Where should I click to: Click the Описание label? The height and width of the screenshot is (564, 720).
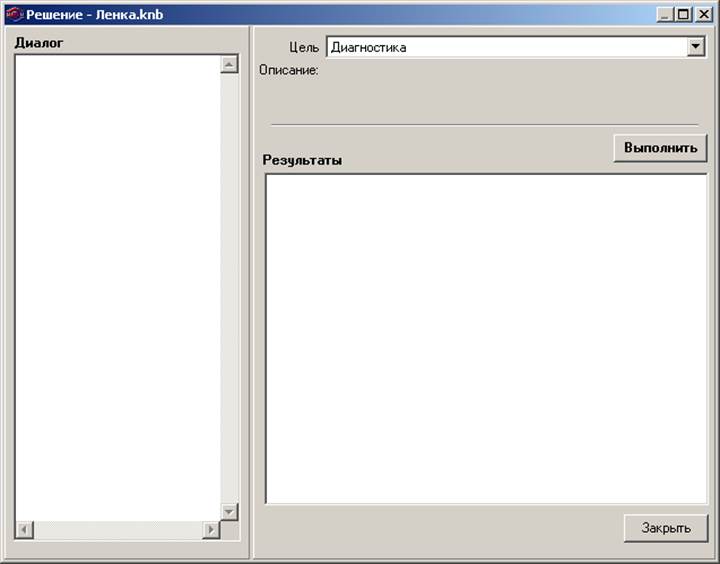[288, 70]
